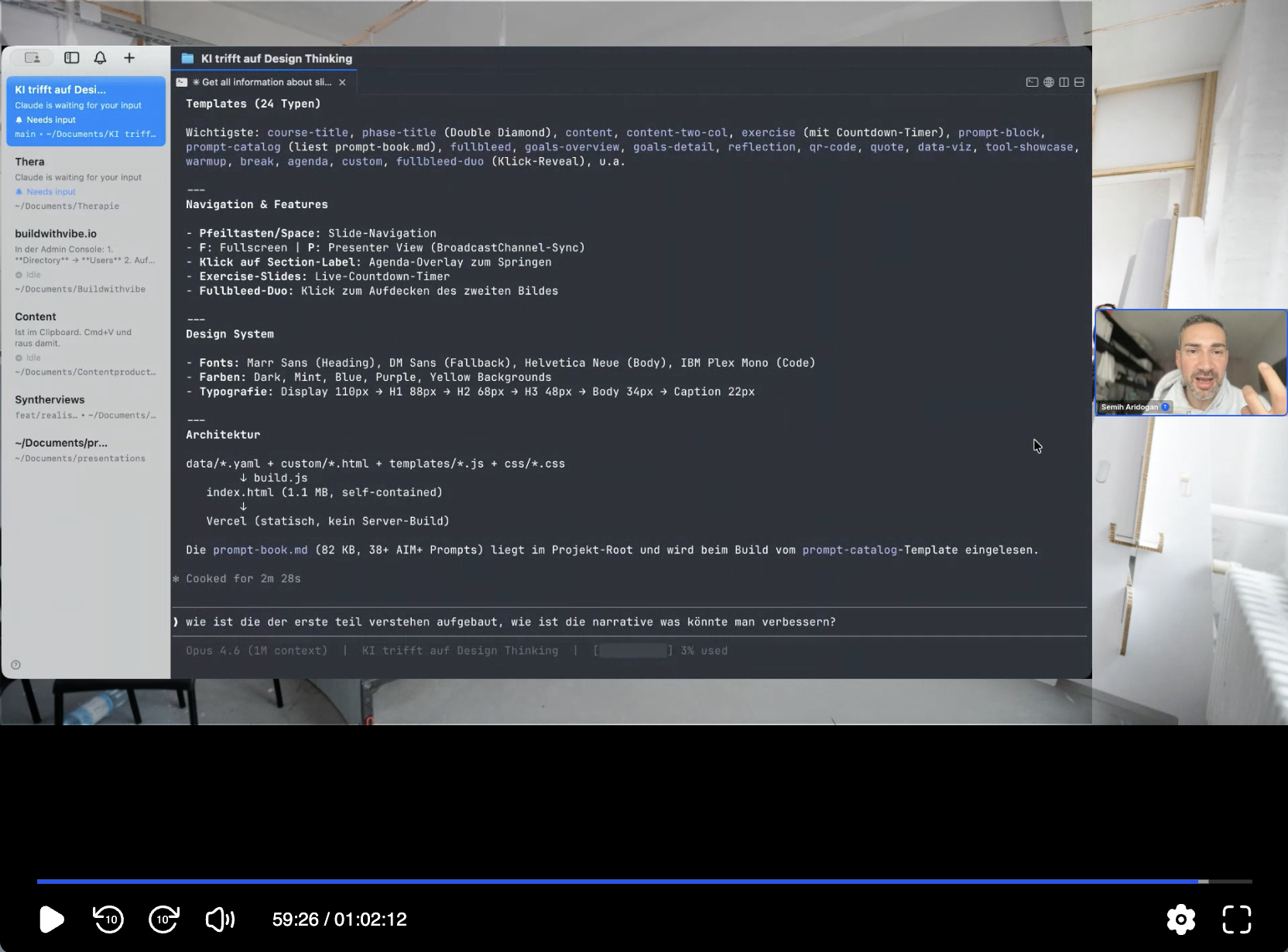
Task: Click the window switcher icon in sidebar header
Action: tap(33, 58)
